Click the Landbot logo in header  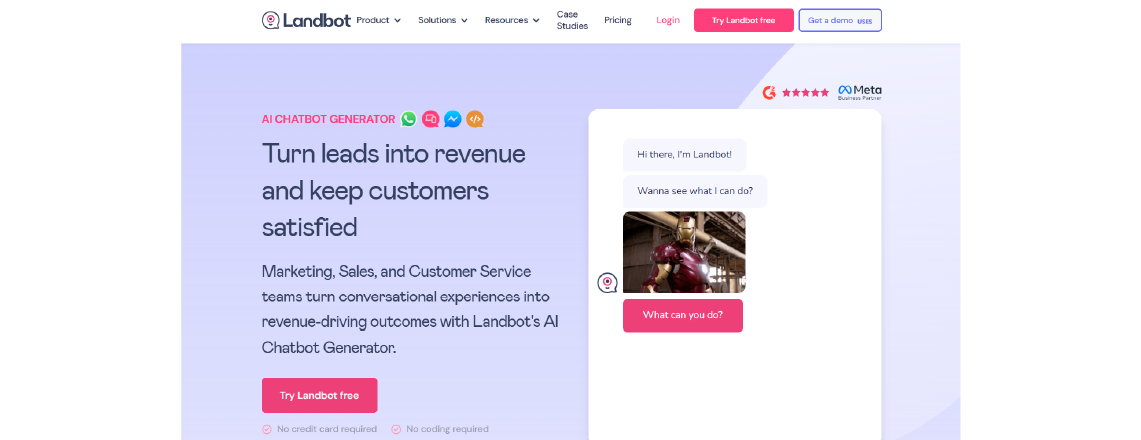click(306, 20)
